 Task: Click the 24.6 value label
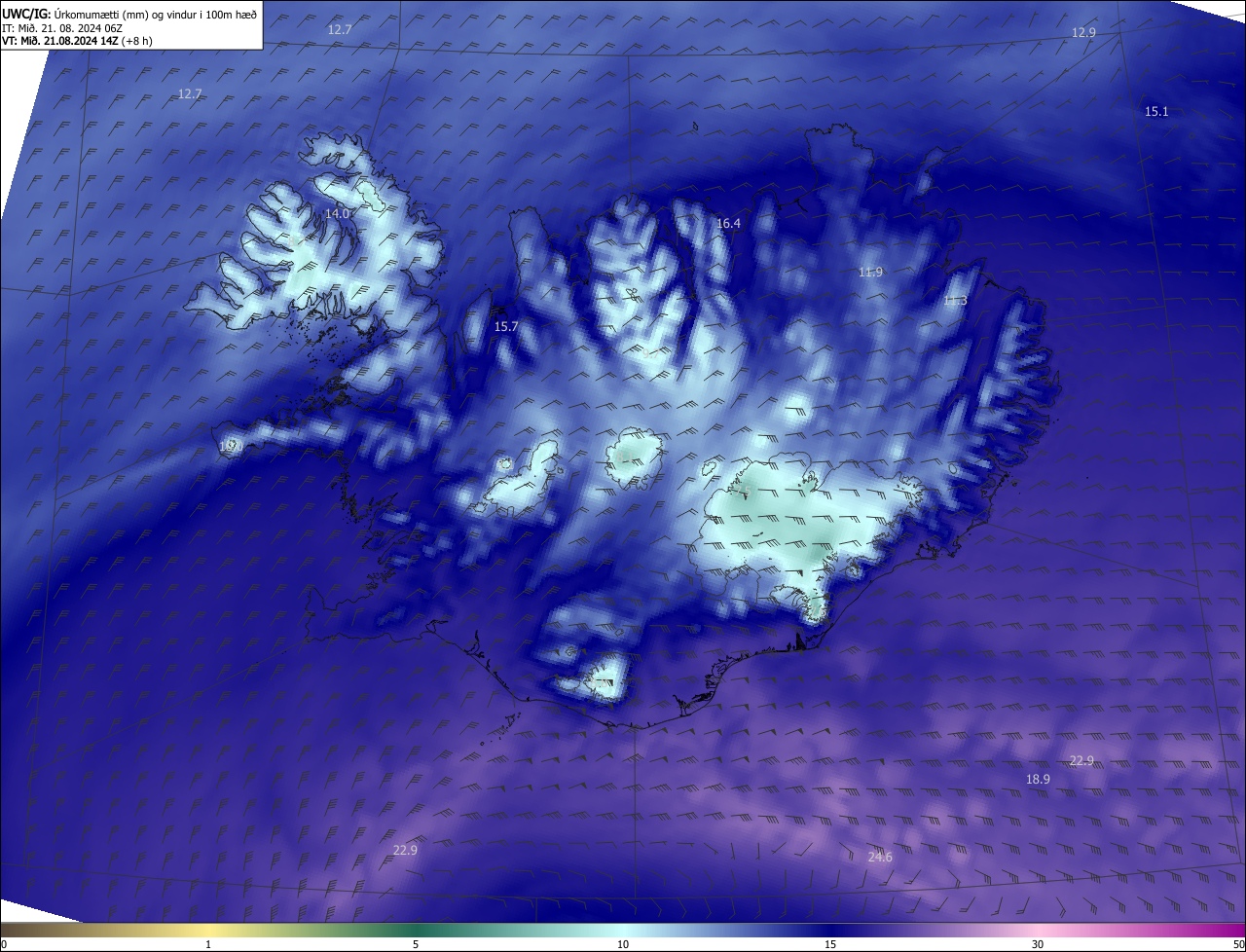pos(880,858)
